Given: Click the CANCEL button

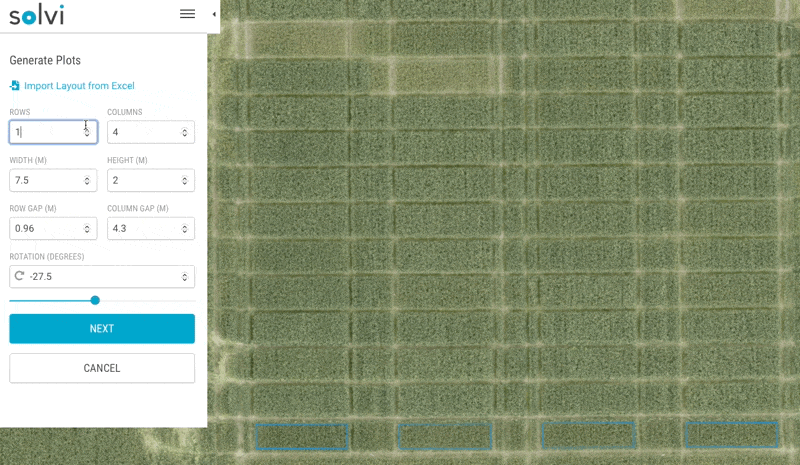Looking at the screenshot, I should 102,368.
